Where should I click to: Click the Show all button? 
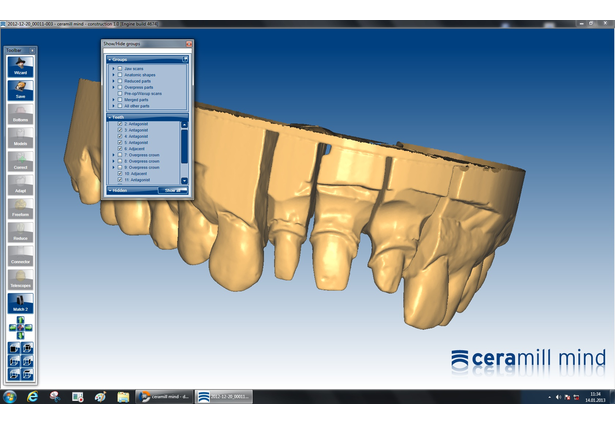(x=173, y=190)
